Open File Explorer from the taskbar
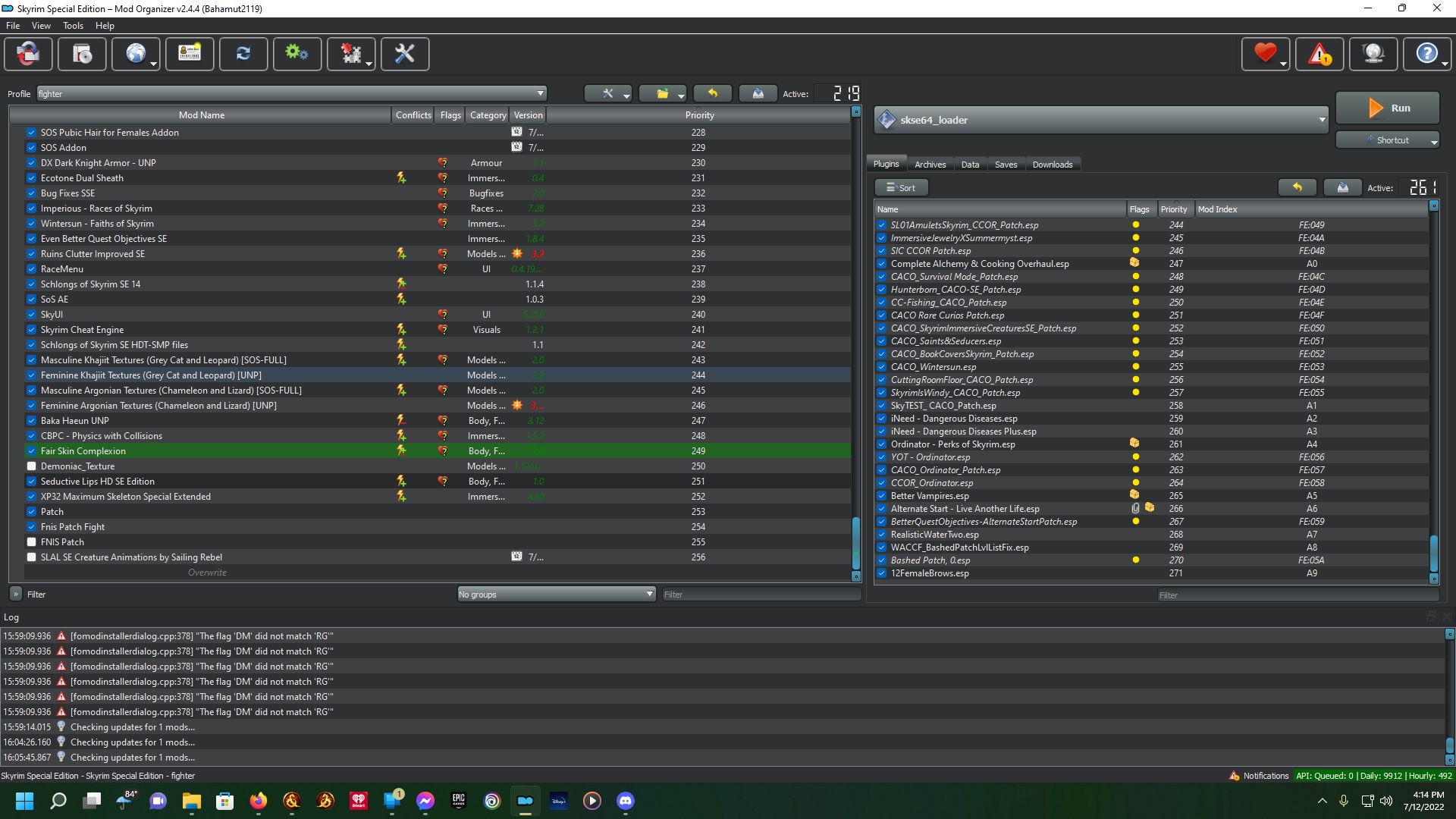The width and height of the screenshot is (1456, 819). (x=192, y=801)
